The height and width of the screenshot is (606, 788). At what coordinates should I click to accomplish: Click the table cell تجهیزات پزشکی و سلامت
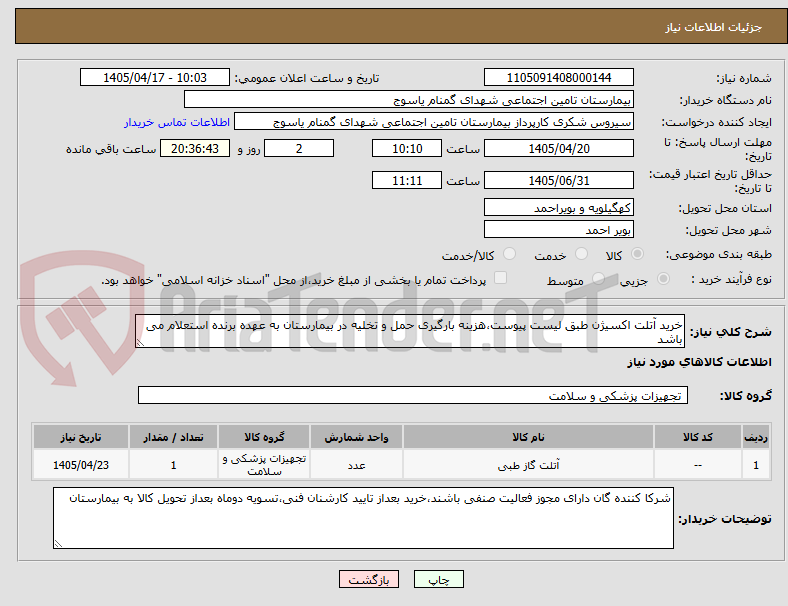coord(264,465)
